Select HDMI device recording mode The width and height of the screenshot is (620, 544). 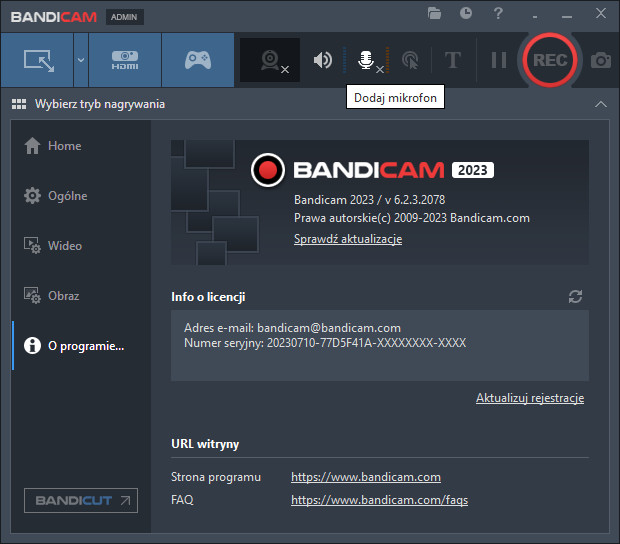[125, 60]
